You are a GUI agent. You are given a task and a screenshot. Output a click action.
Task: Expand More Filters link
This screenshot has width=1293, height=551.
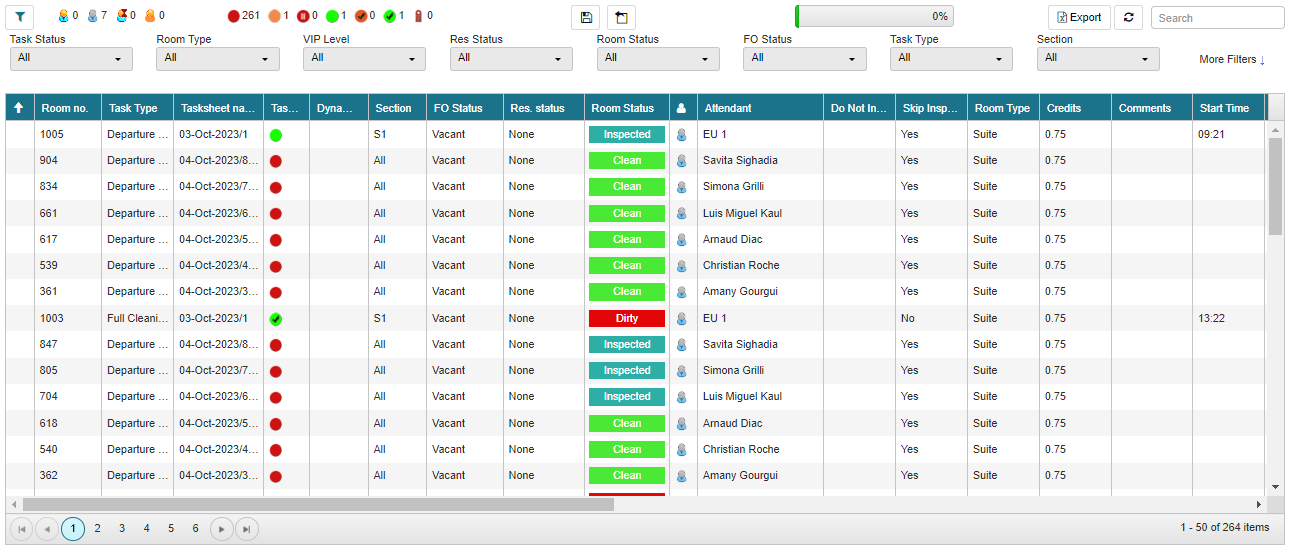(x=1232, y=60)
